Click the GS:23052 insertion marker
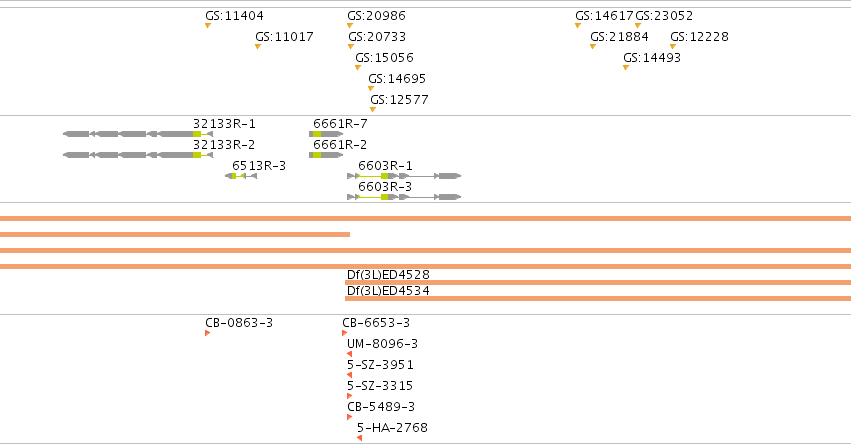 point(638,26)
